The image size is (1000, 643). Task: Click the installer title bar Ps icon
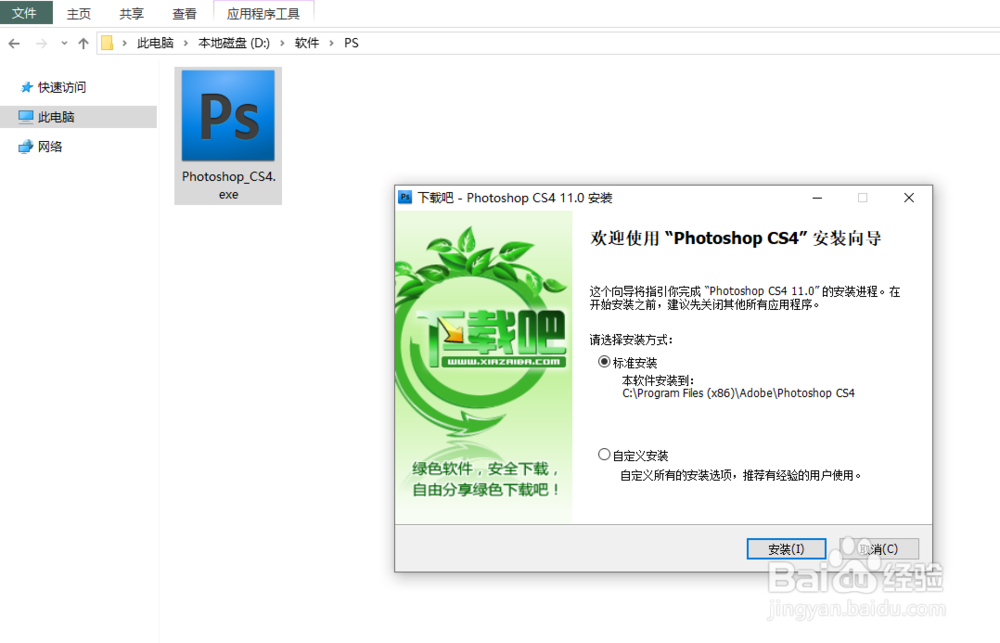405,197
